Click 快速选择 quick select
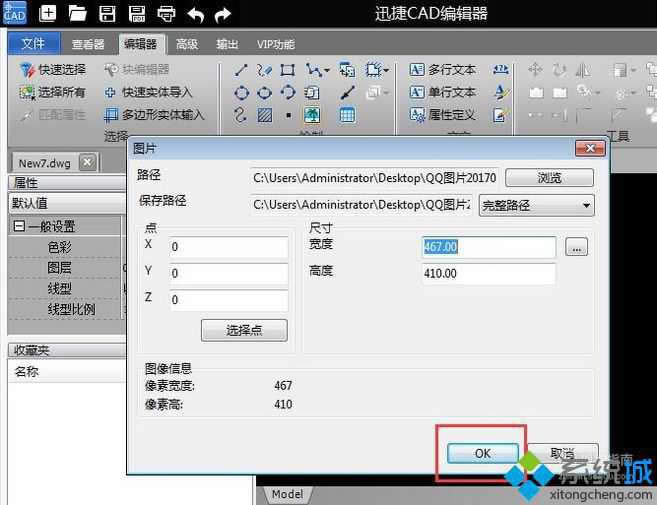The height and width of the screenshot is (505, 657). (53, 70)
